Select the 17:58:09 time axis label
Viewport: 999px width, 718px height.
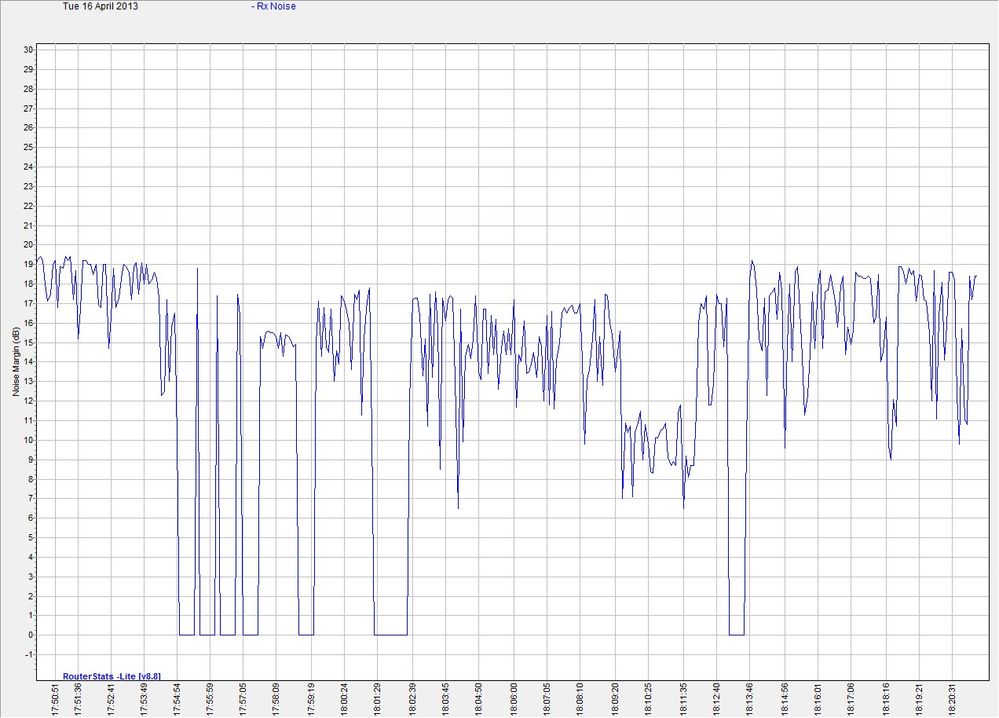pos(277,700)
